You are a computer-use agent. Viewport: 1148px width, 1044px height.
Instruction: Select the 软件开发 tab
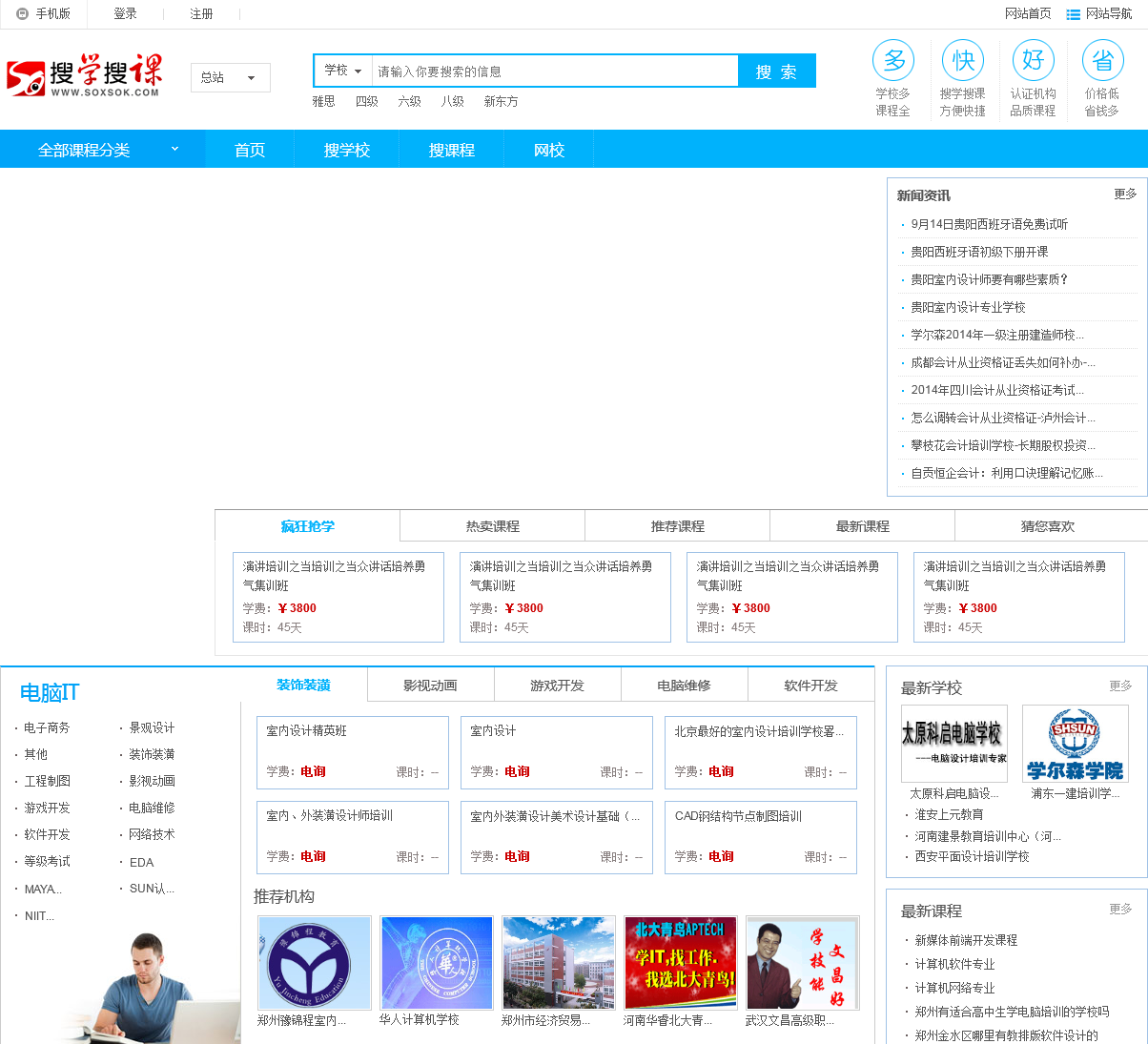(x=810, y=686)
